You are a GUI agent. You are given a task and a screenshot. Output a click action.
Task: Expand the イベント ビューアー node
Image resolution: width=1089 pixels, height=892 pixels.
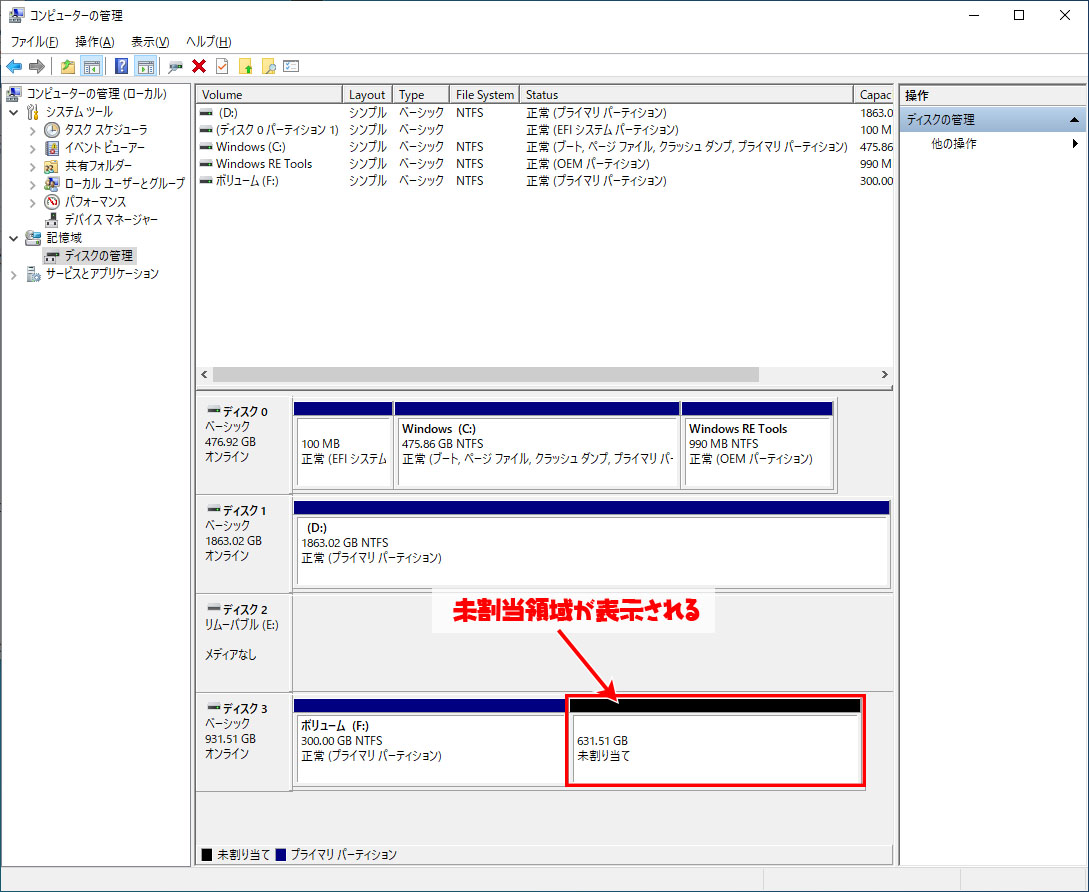32,148
